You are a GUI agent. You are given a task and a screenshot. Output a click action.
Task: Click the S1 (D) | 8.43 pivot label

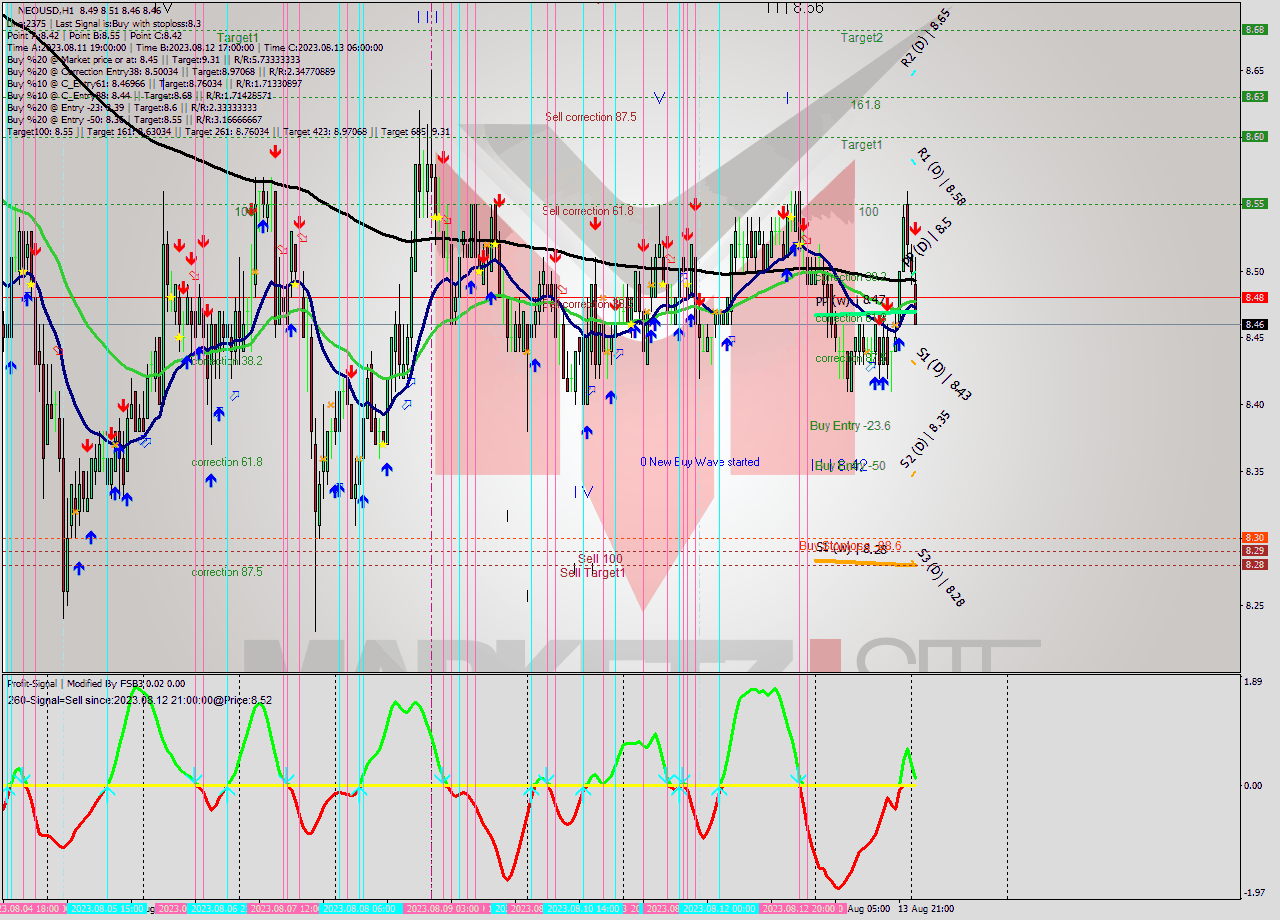[944, 374]
